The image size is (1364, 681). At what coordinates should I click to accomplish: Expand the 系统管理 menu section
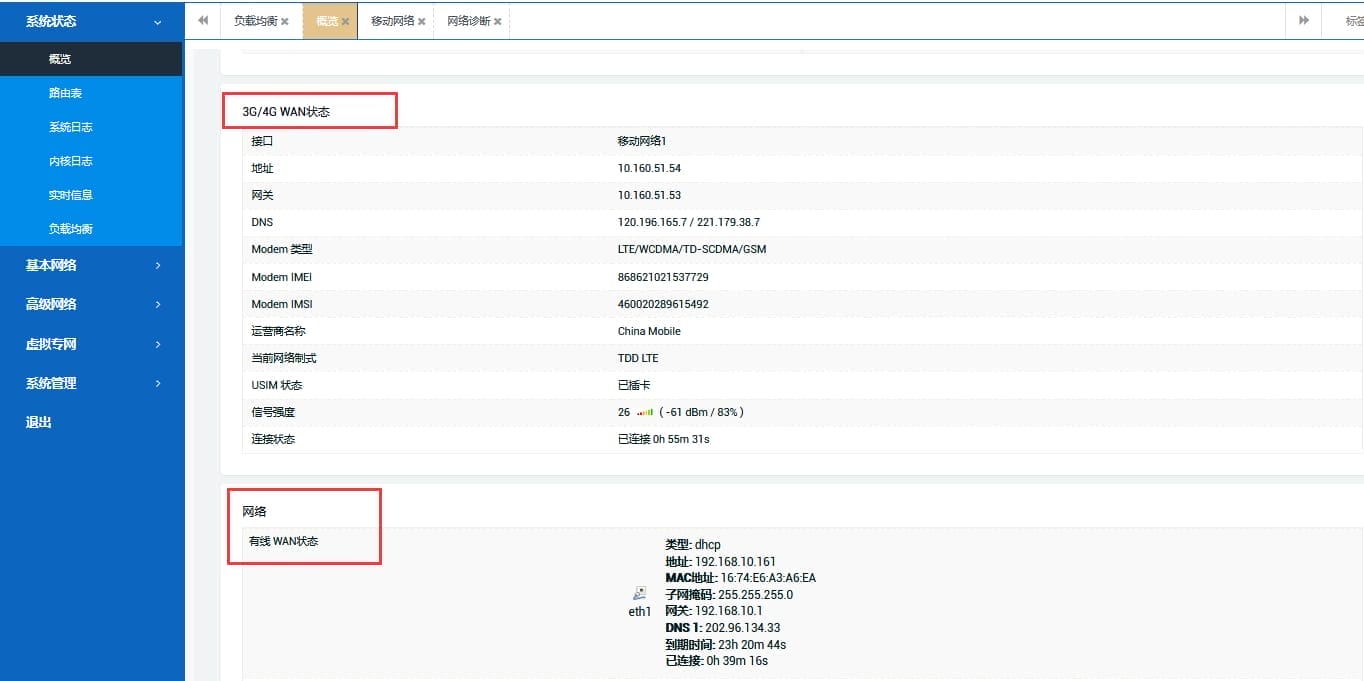[x=91, y=383]
